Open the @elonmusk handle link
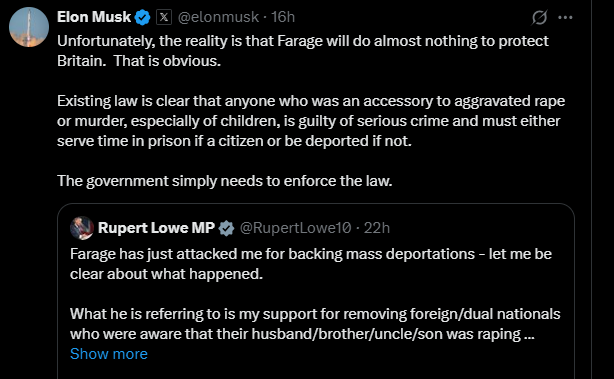This screenshot has height=379, width=614. 218,17
